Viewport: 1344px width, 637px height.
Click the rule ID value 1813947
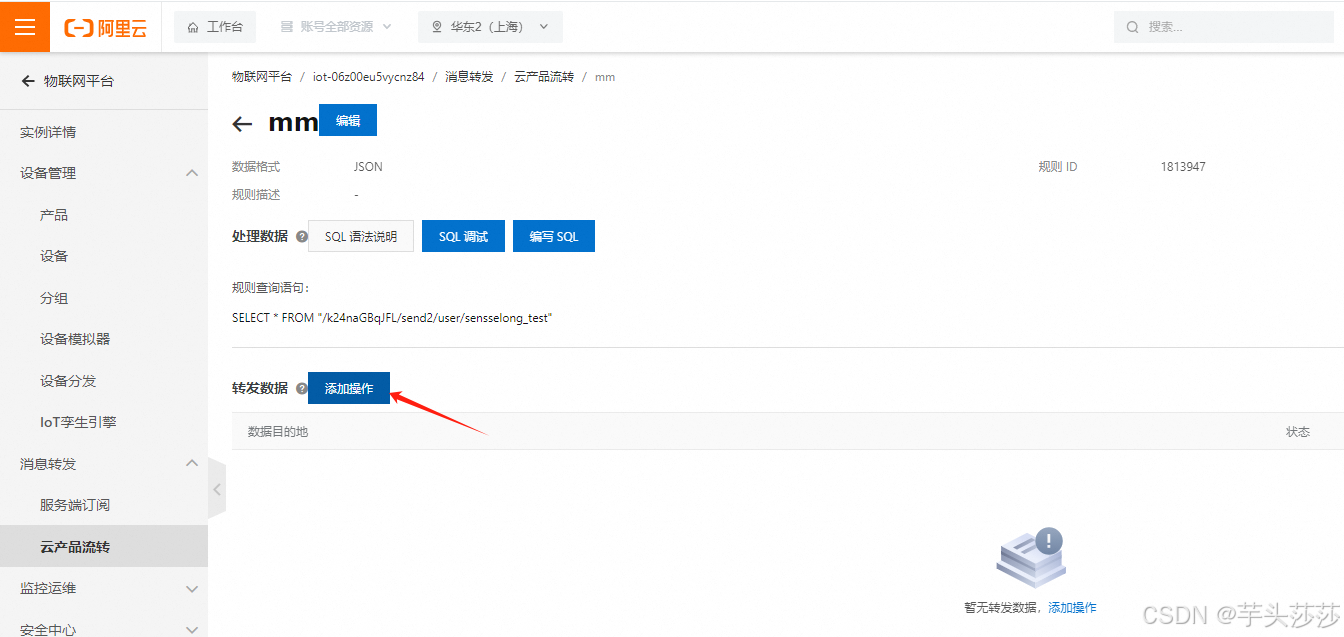pos(1183,167)
